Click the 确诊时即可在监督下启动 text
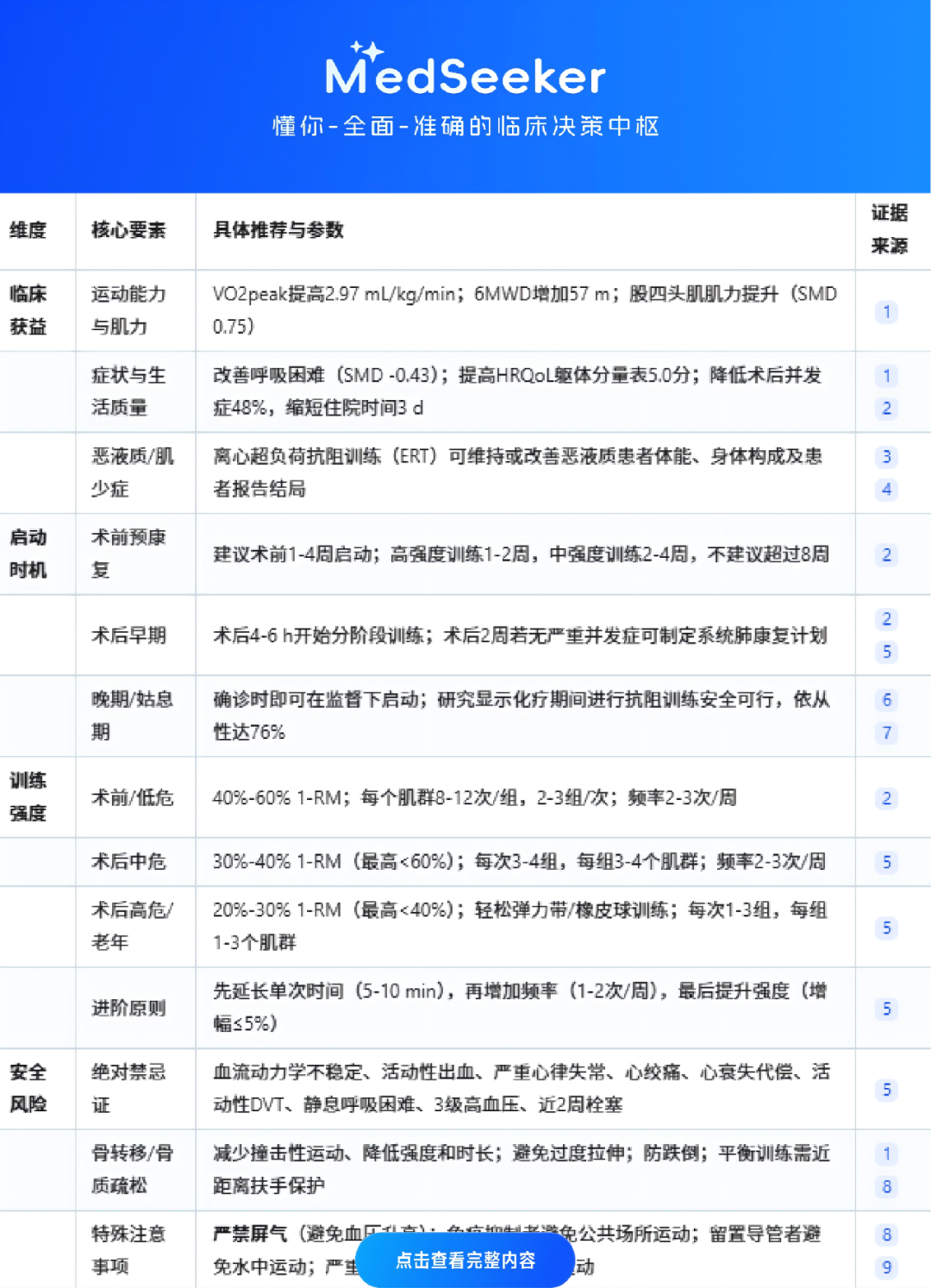931x1288 pixels. tap(522, 716)
